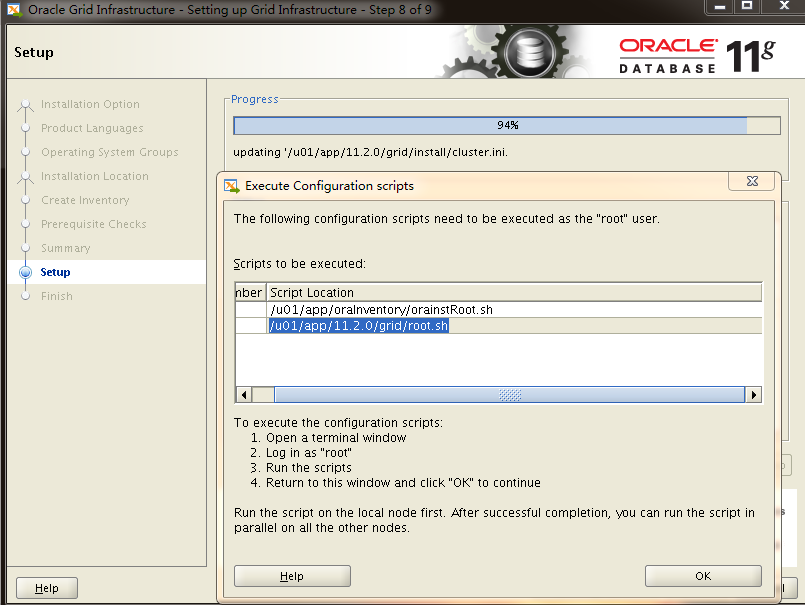
Task: Select the Summary step
Action: (x=65, y=248)
